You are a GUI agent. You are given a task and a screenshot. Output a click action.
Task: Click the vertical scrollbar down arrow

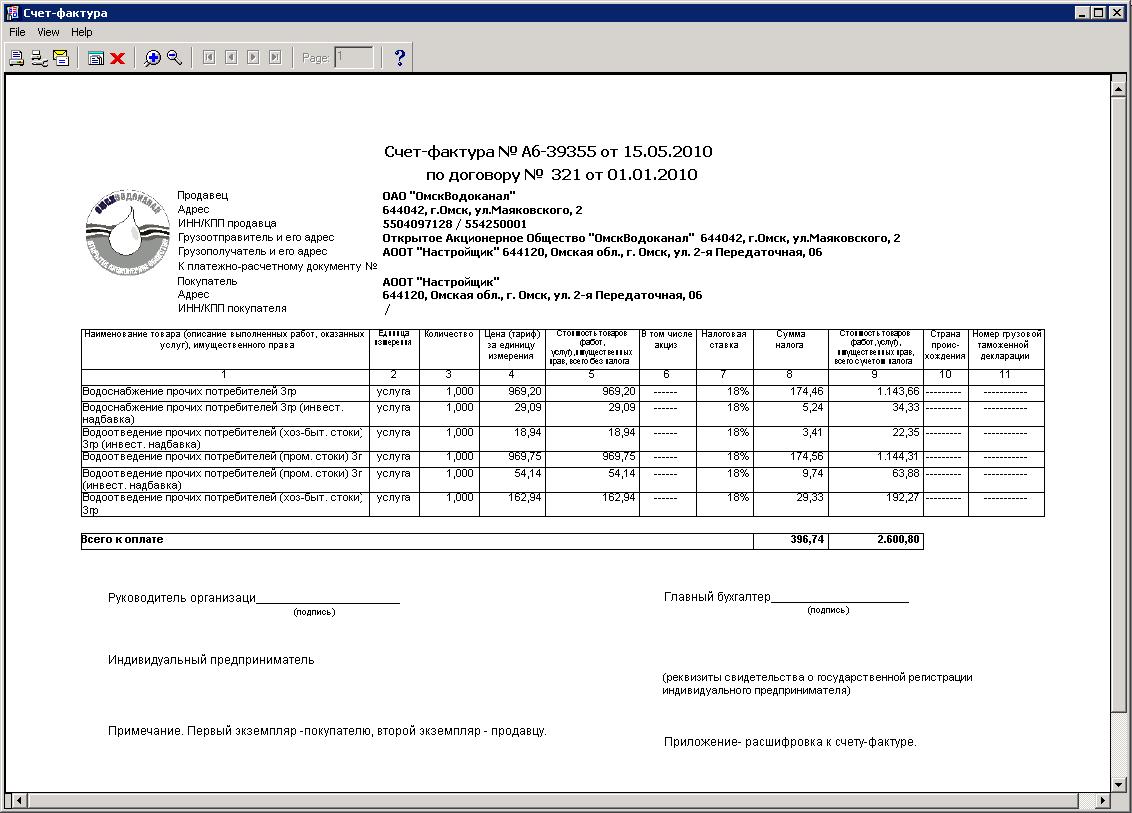[1119, 785]
